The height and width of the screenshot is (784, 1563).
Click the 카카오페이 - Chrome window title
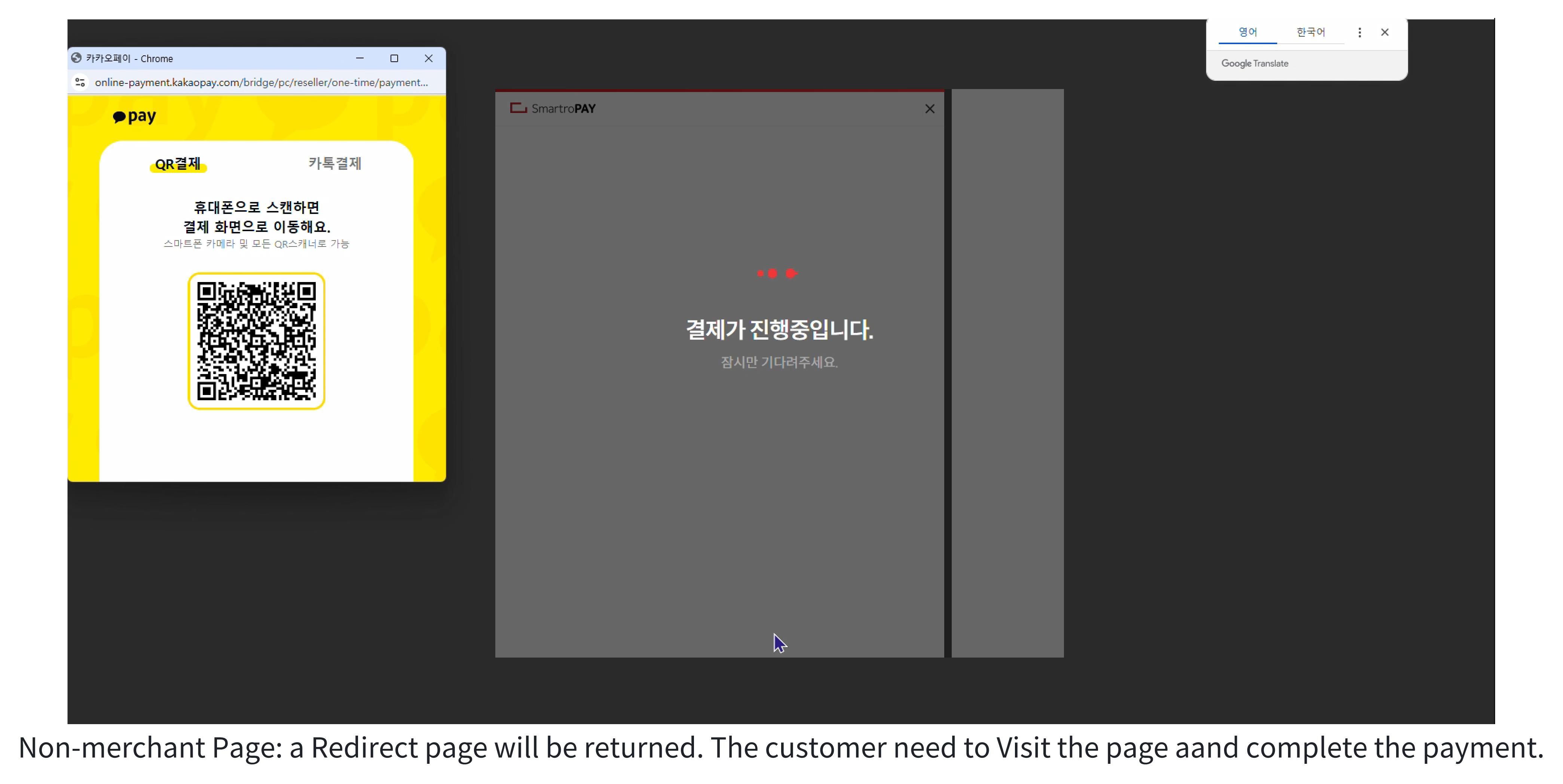pyautogui.click(x=129, y=58)
